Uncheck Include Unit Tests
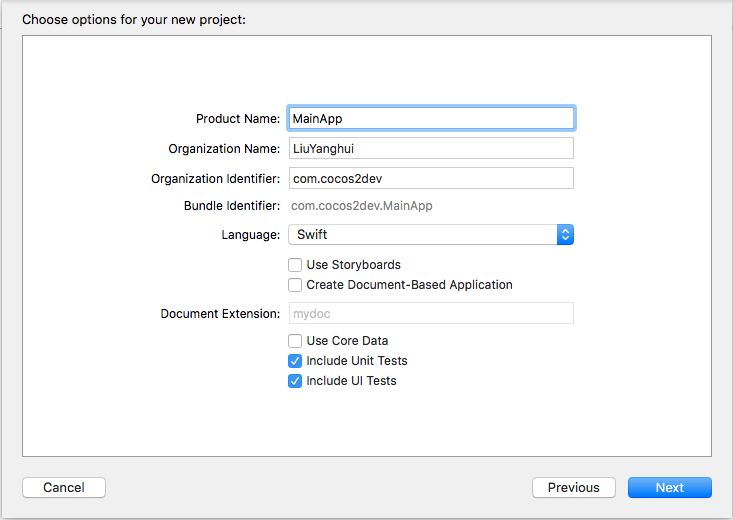Viewport: 733px width, 520px height. click(295, 361)
